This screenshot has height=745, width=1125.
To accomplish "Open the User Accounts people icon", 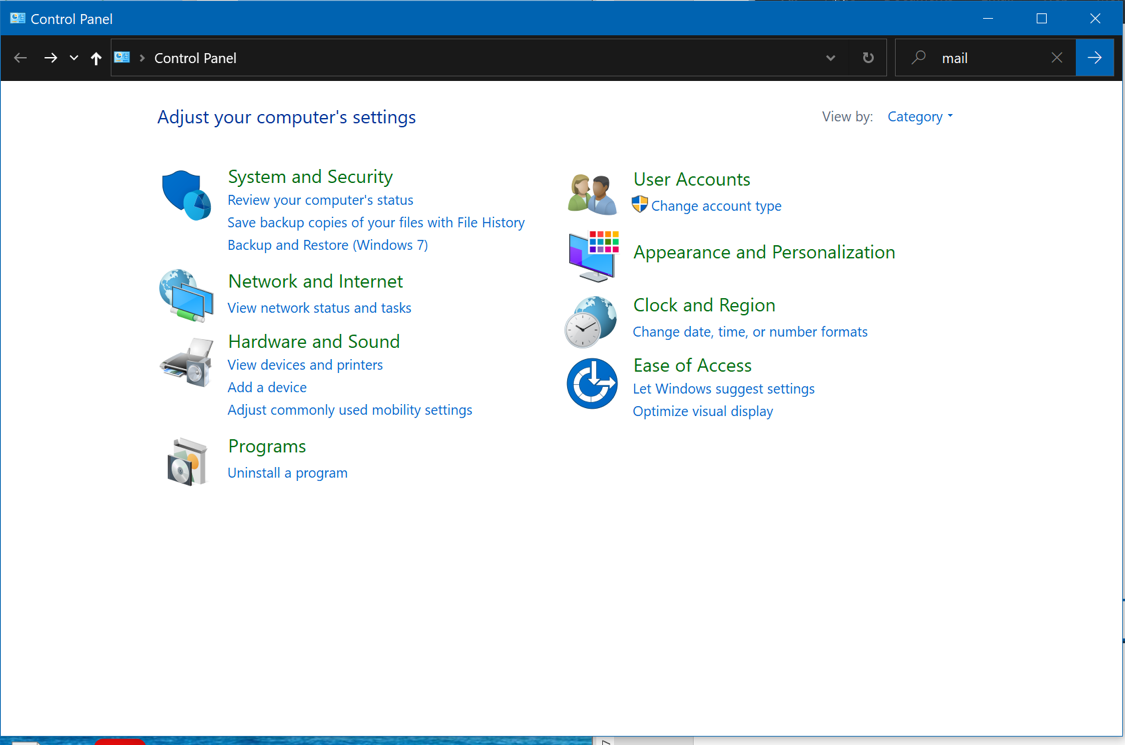I will (592, 194).
